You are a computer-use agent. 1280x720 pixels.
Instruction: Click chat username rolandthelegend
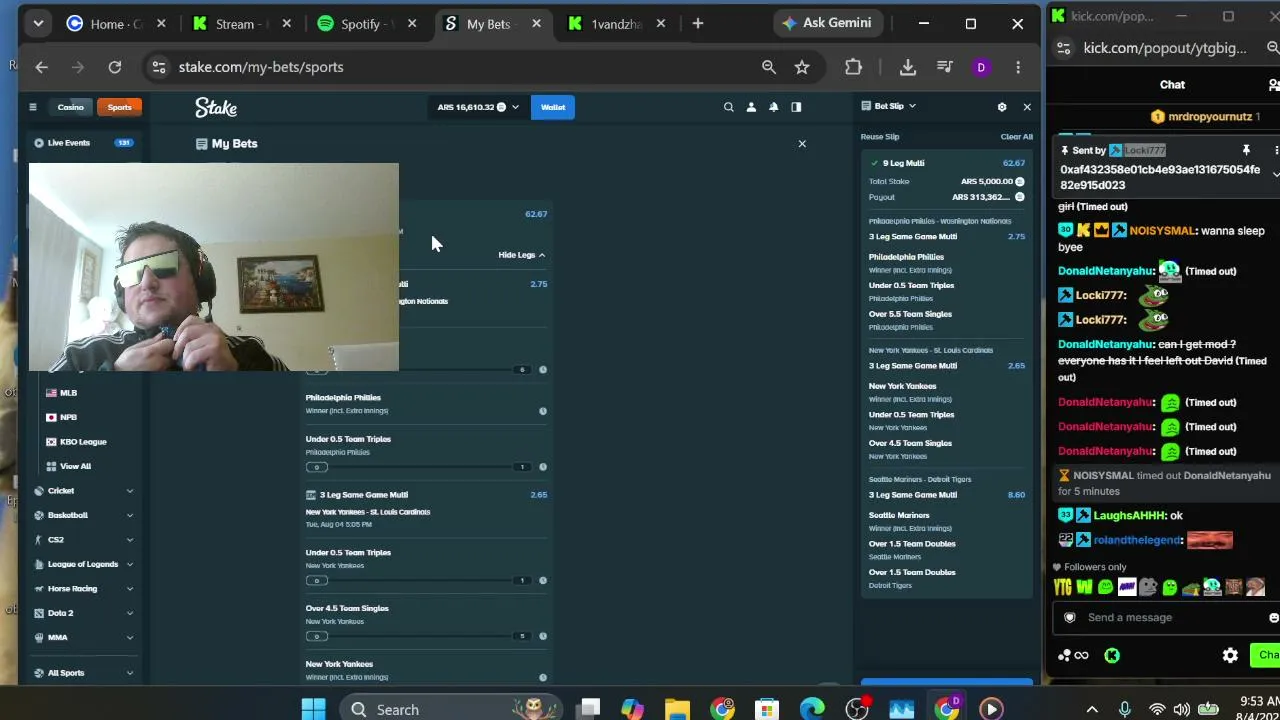click(1138, 540)
